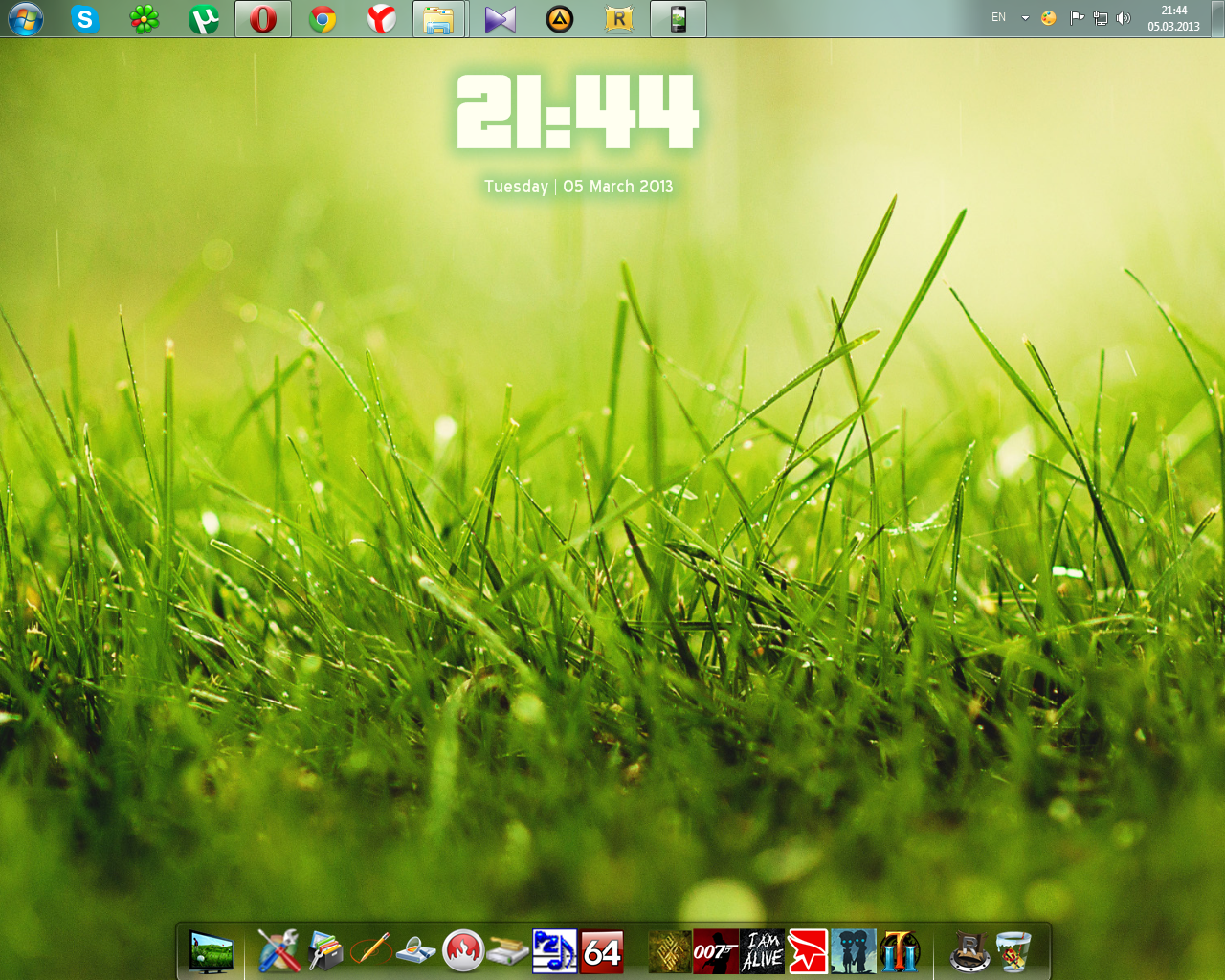Image resolution: width=1225 pixels, height=980 pixels.
Task: Open the gold R taskbar icon
Action: click(619, 19)
